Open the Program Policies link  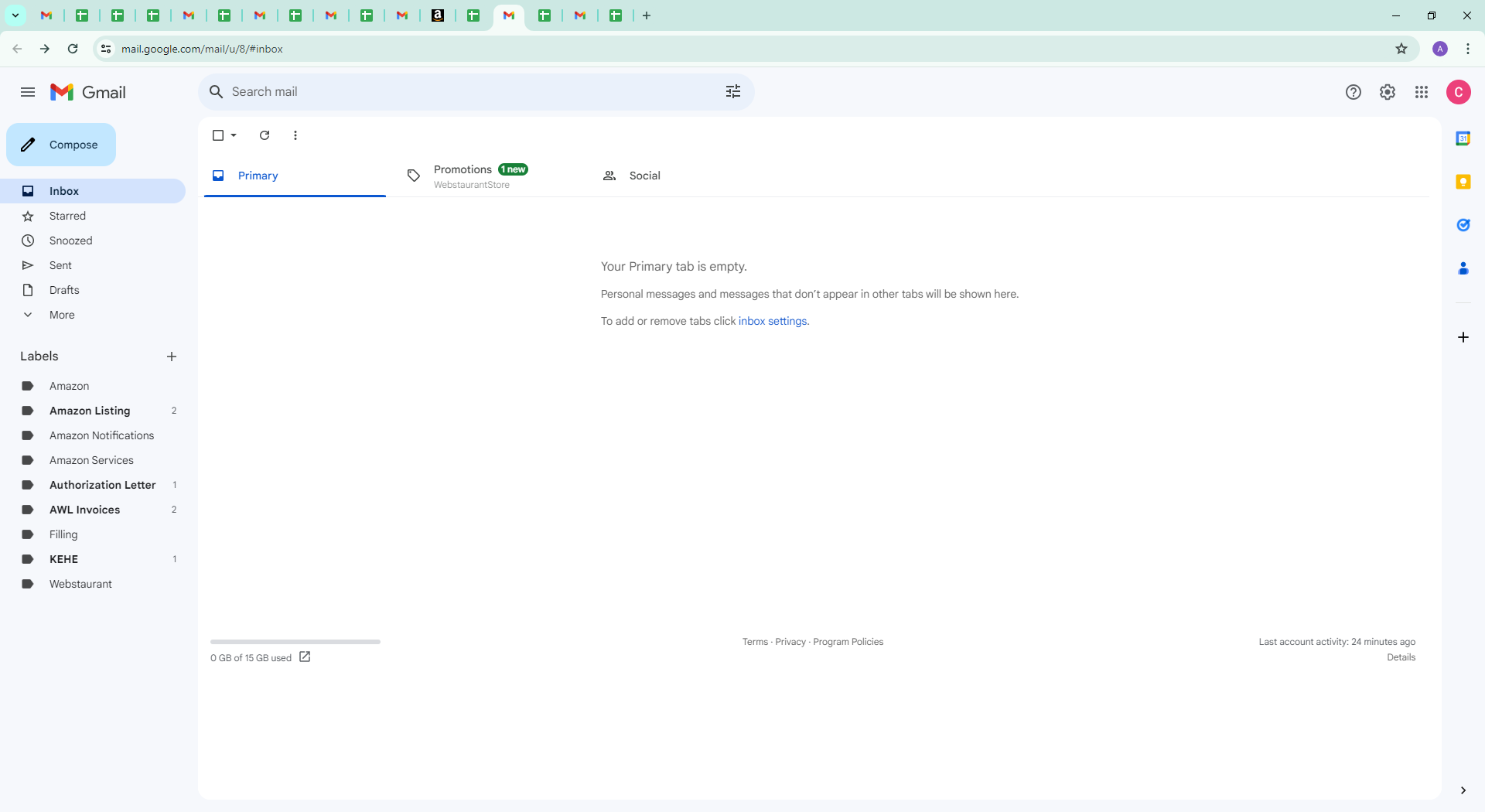click(848, 642)
